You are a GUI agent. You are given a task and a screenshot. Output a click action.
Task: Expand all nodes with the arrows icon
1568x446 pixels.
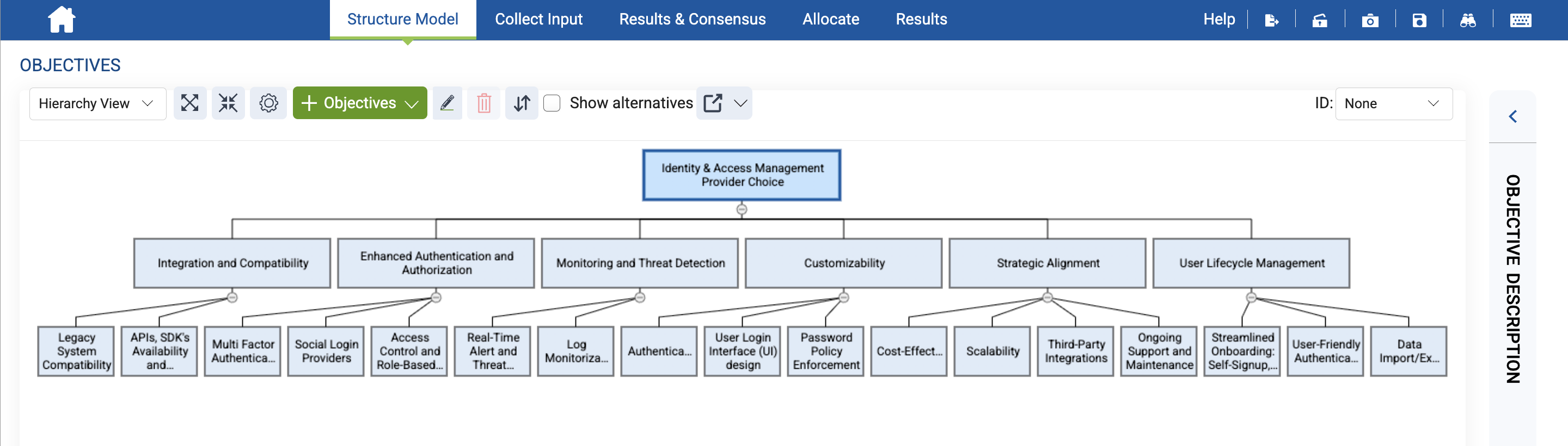coord(190,103)
